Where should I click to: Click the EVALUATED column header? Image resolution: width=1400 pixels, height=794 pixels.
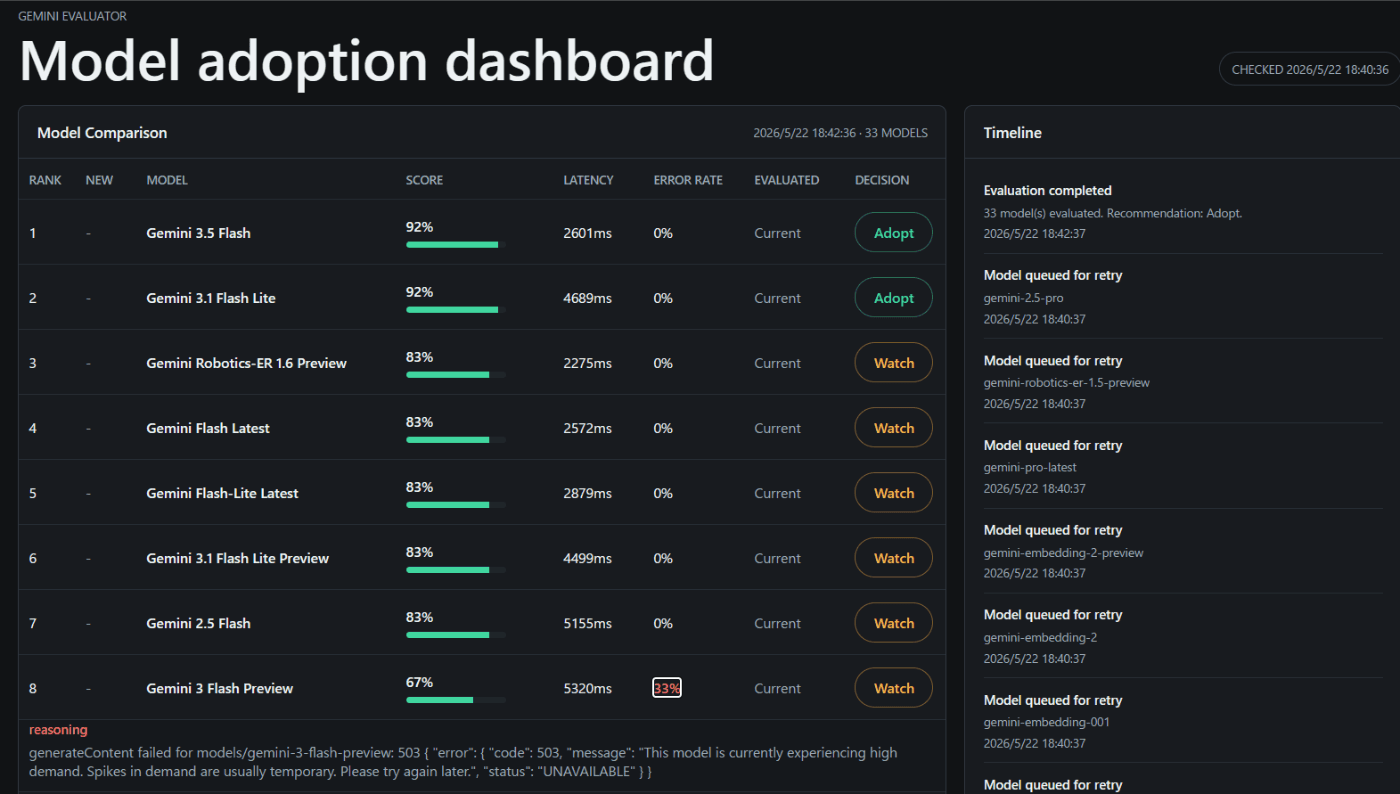pyautogui.click(x=786, y=181)
